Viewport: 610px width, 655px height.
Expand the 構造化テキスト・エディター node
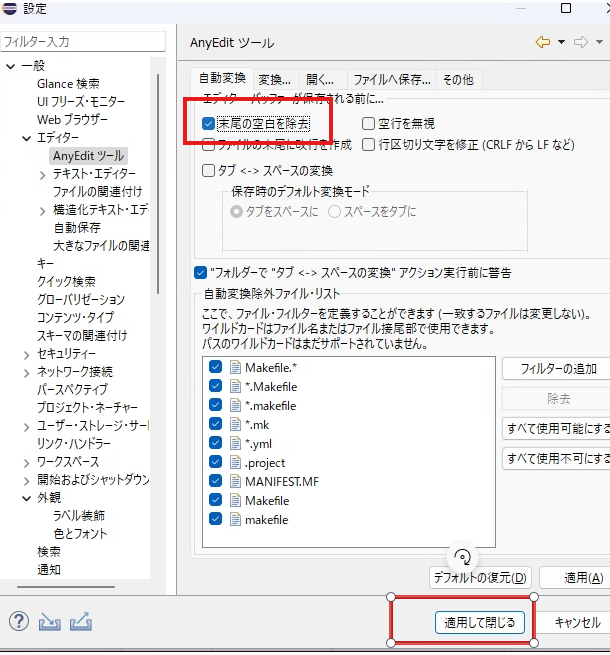pyautogui.click(x=42, y=211)
